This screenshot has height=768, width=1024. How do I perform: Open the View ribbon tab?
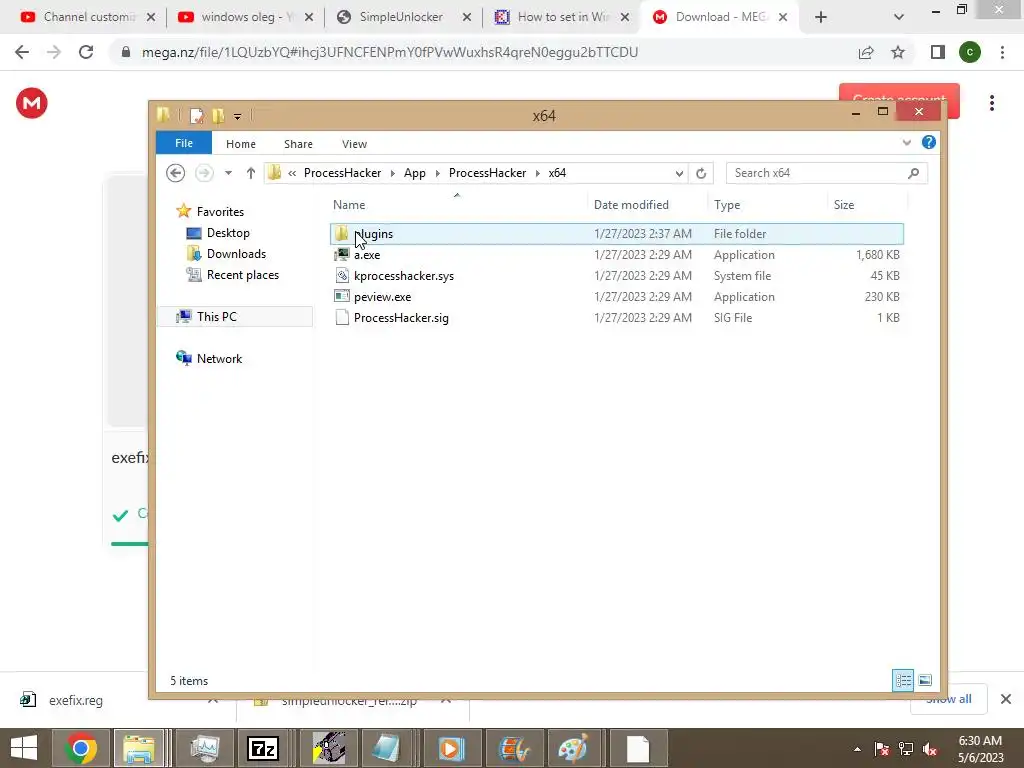click(x=354, y=144)
